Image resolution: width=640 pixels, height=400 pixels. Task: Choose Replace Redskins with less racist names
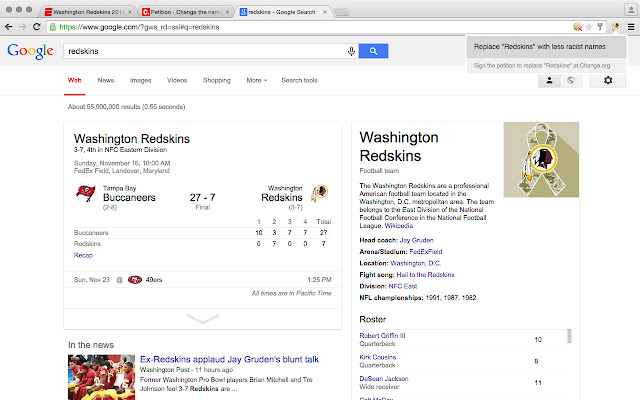546,47
